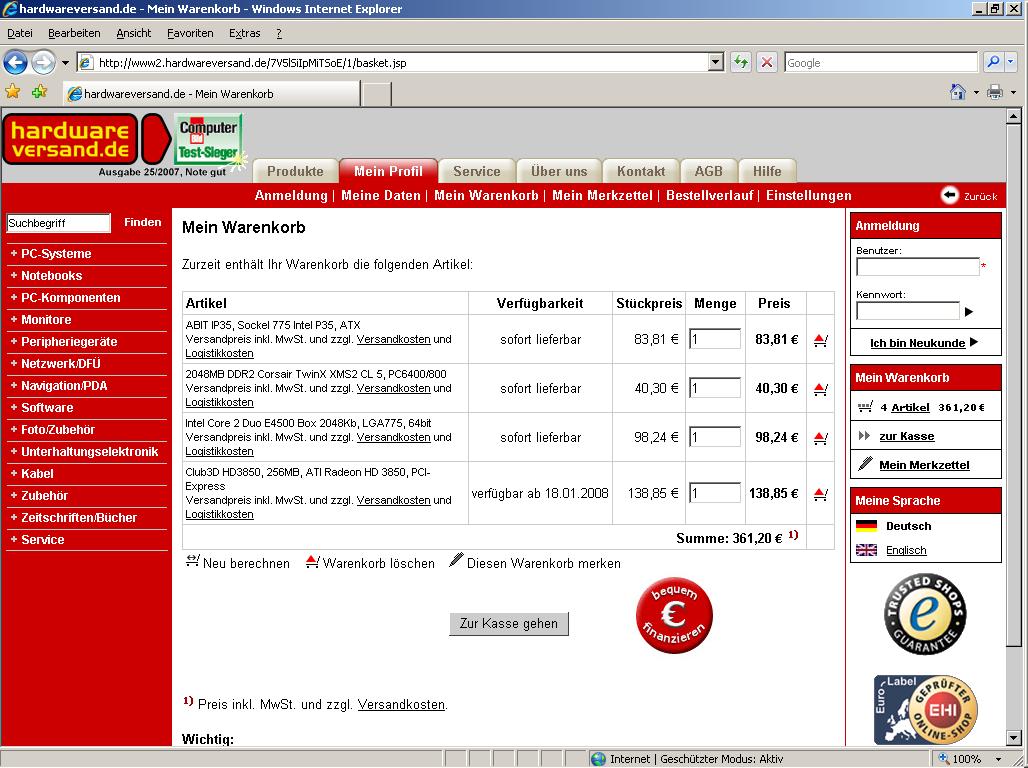Click the Menge field for ABIT IP35

[x=715, y=339]
